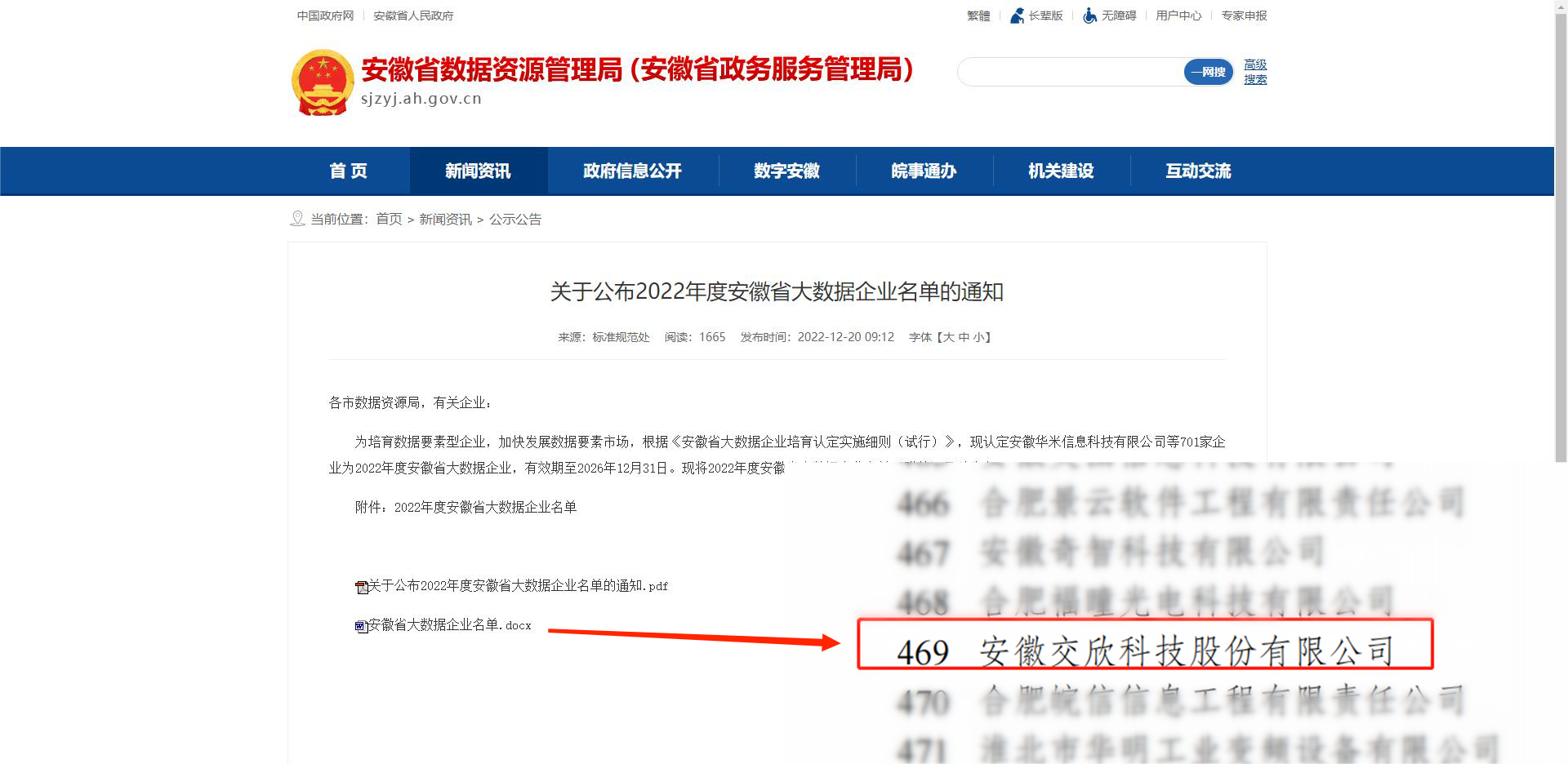The image size is (1568, 764).
Task: Open 数字安徽 navigation tab
Action: [786, 171]
